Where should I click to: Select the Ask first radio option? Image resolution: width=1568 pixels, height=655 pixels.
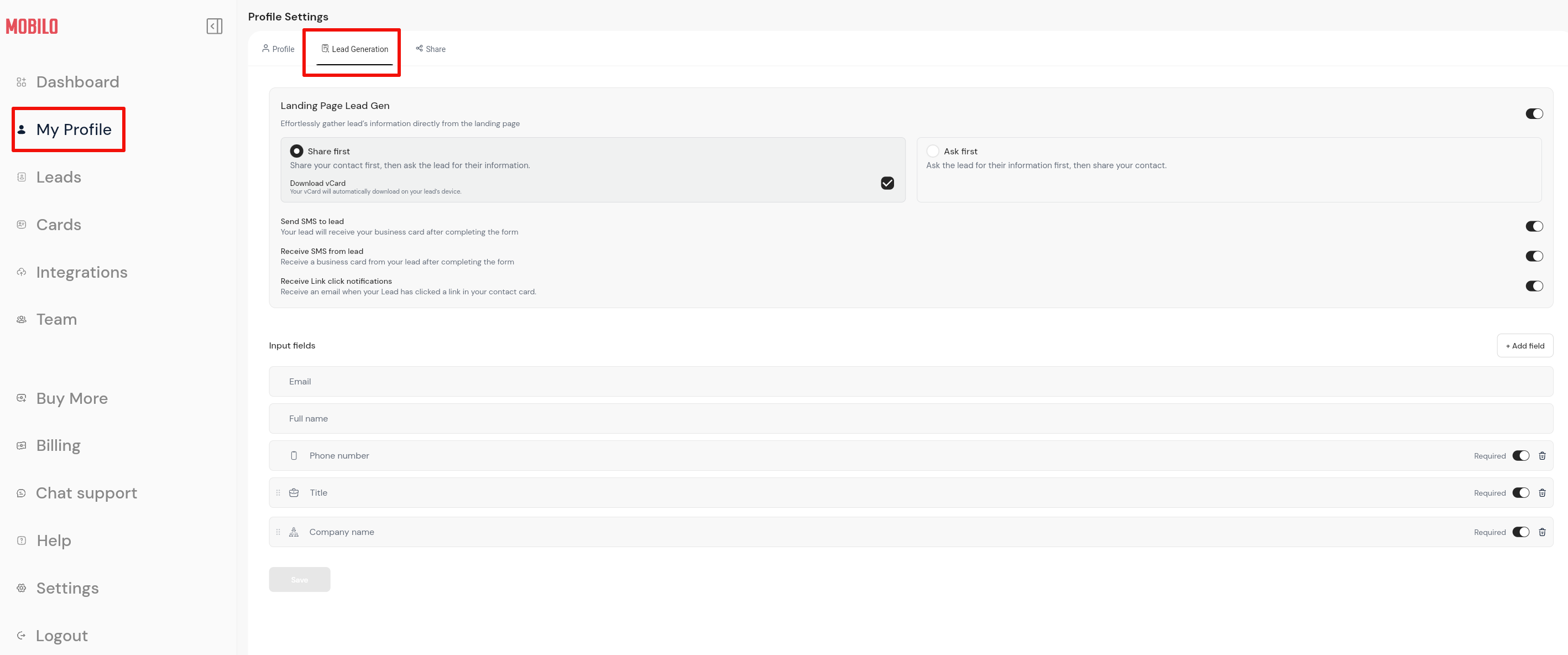coord(932,151)
